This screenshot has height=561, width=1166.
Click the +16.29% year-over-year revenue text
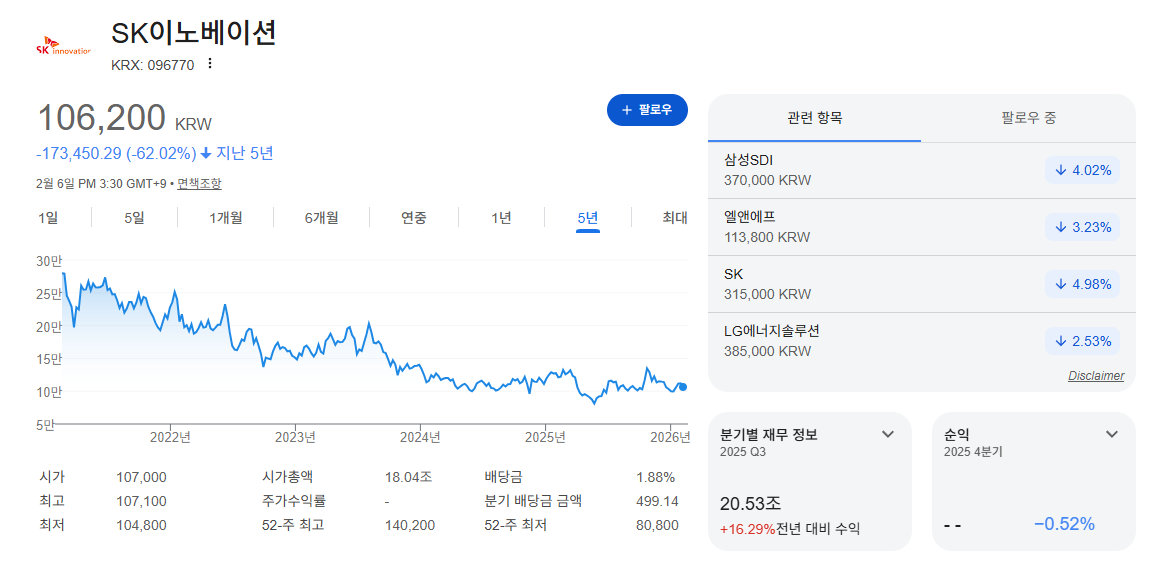coord(747,529)
